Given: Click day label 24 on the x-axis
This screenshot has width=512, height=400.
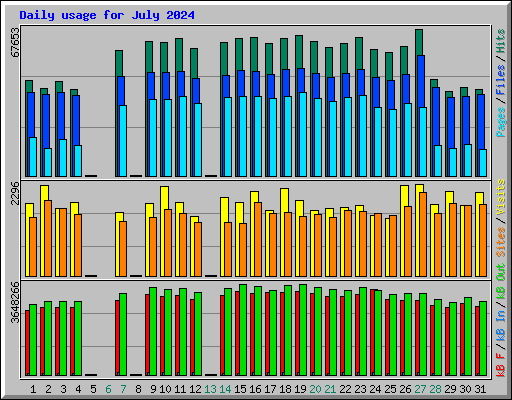Looking at the screenshot, I should pyautogui.click(x=375, y=389).
